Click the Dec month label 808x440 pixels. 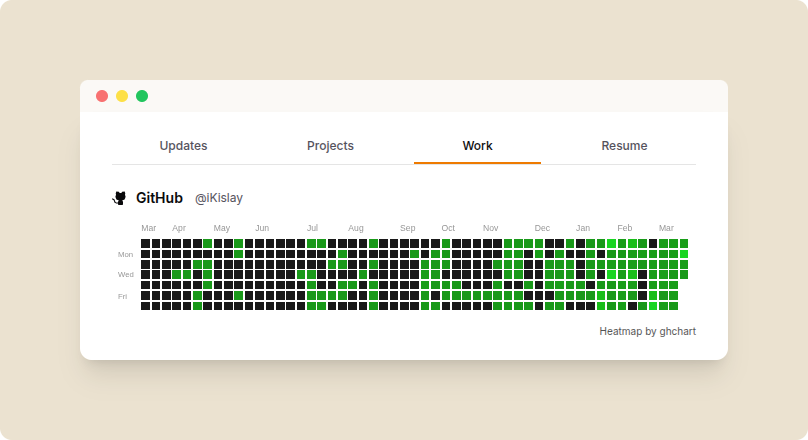(x=542, y=228)
